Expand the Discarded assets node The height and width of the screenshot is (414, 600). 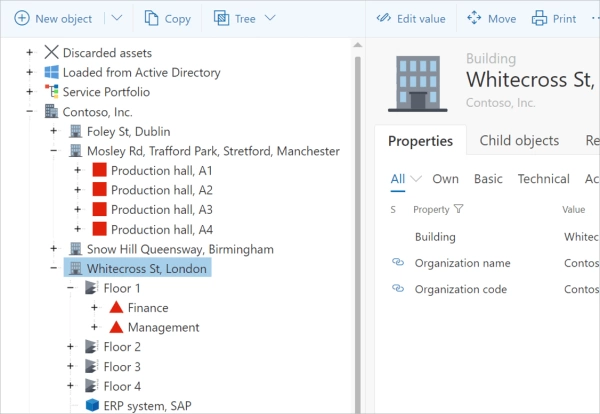pos(29,52)
